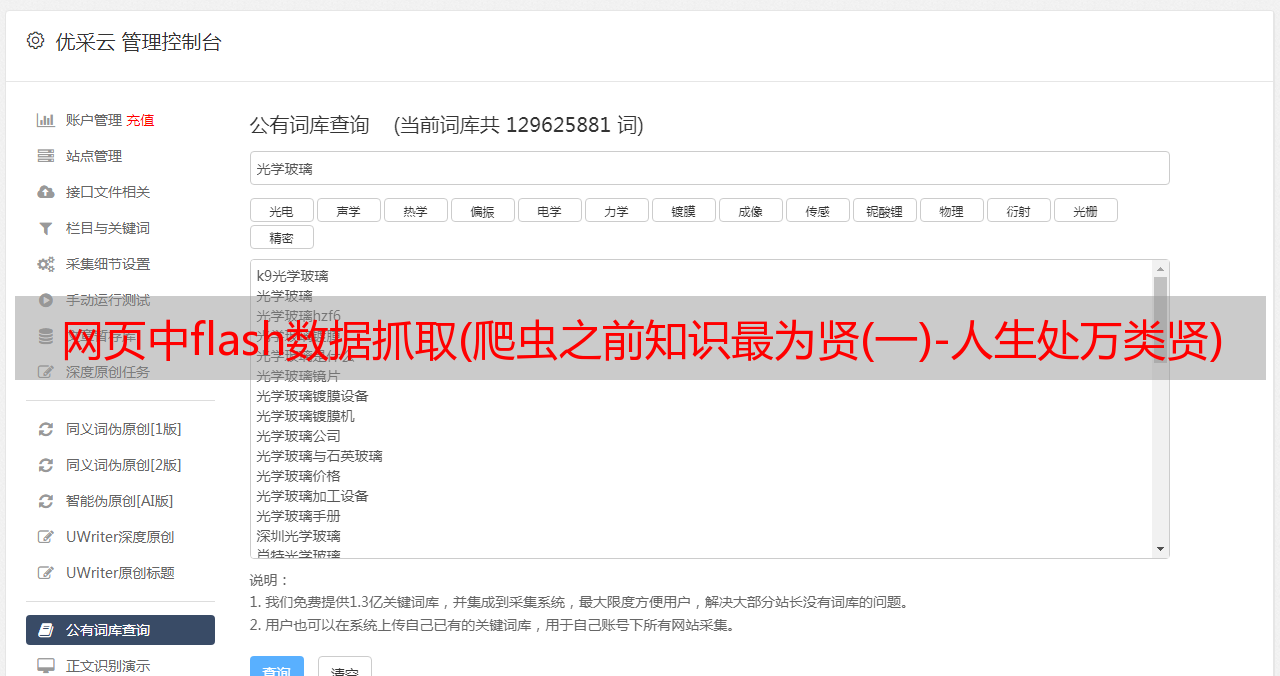
Task: Click the gear icon beside 优采云 管理控制台
Action: pyautogui.click(x=36, y=41)
